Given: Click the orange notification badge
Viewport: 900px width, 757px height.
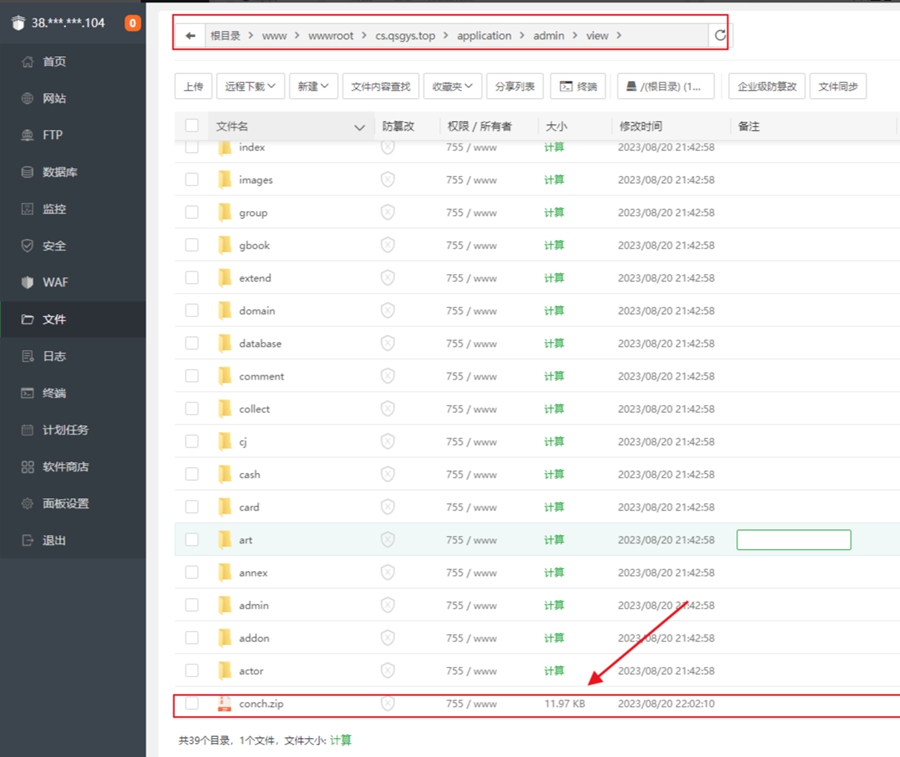Looking at the screenshot, I should tap(132, 23).
